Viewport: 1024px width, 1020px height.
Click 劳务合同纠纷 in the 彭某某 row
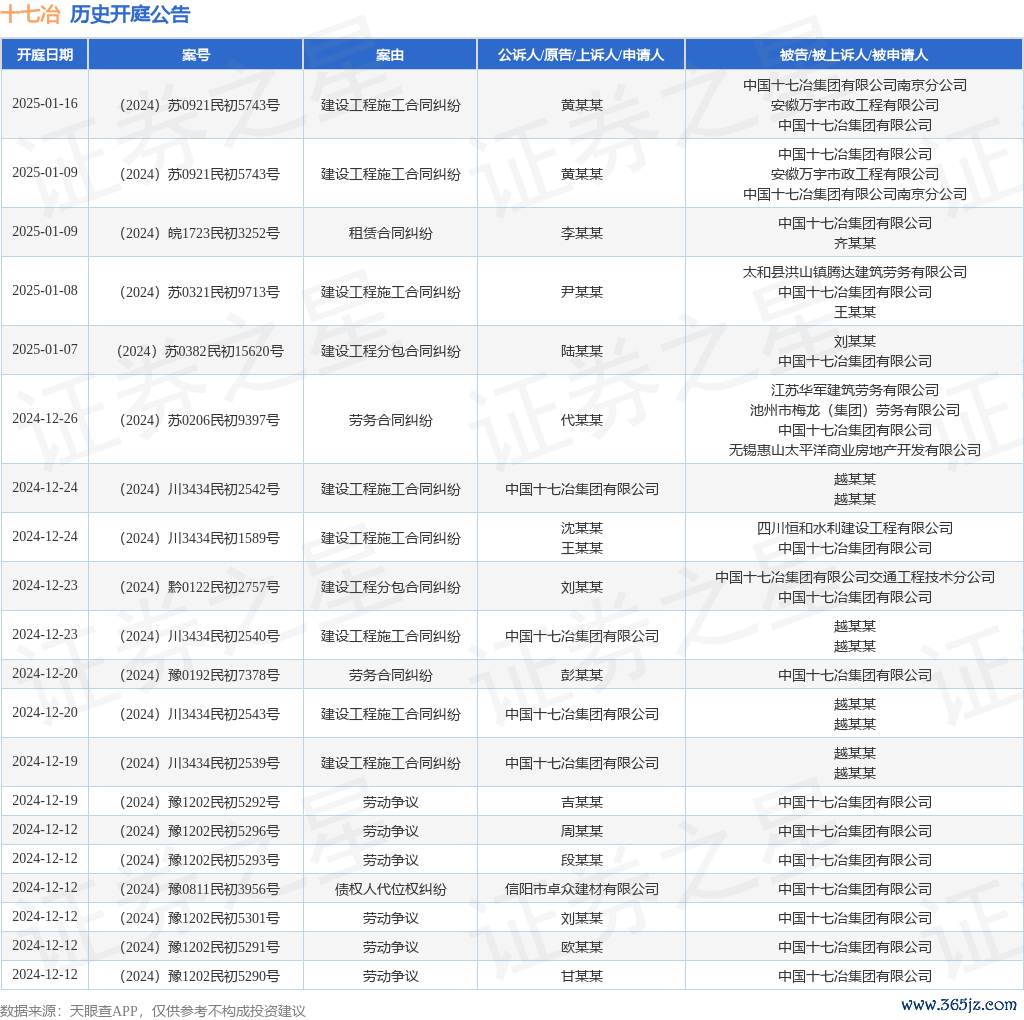point(391,675)
